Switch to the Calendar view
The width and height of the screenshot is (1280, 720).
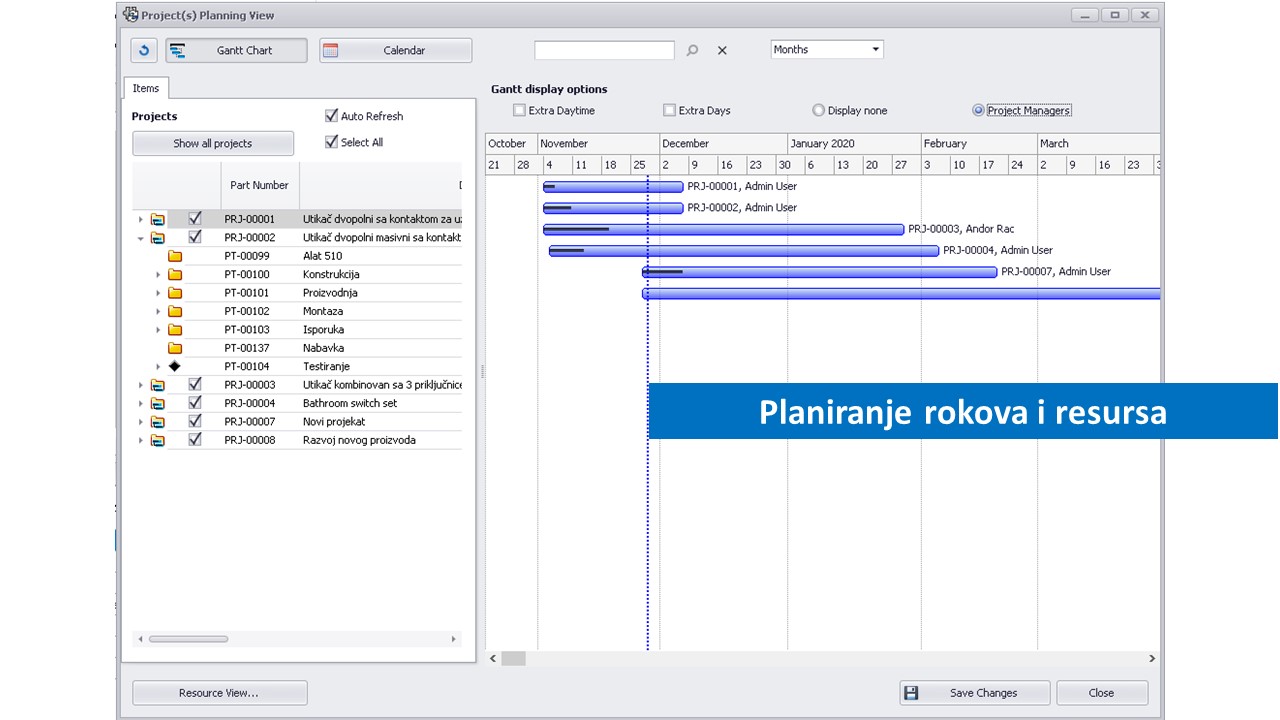[x=395, y=50]
